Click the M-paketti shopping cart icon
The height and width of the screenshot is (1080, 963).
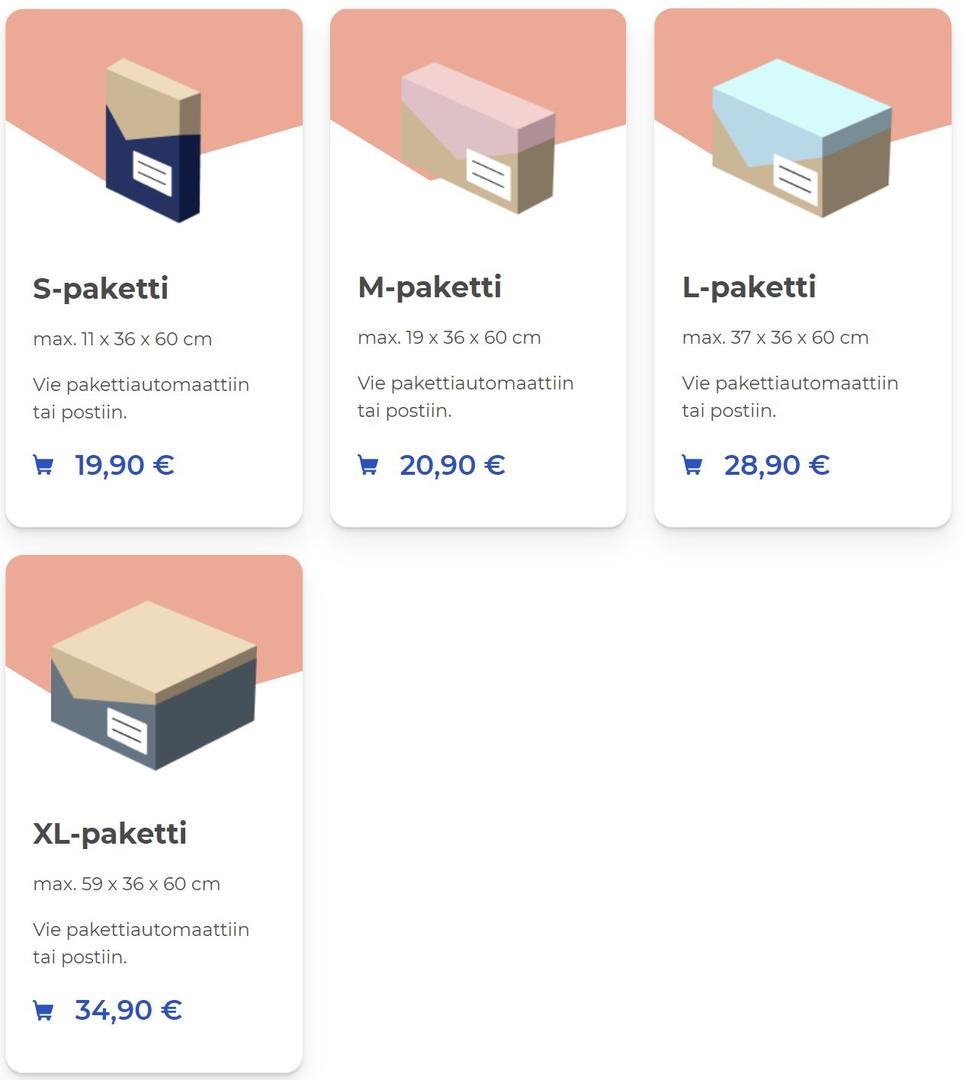368,465
